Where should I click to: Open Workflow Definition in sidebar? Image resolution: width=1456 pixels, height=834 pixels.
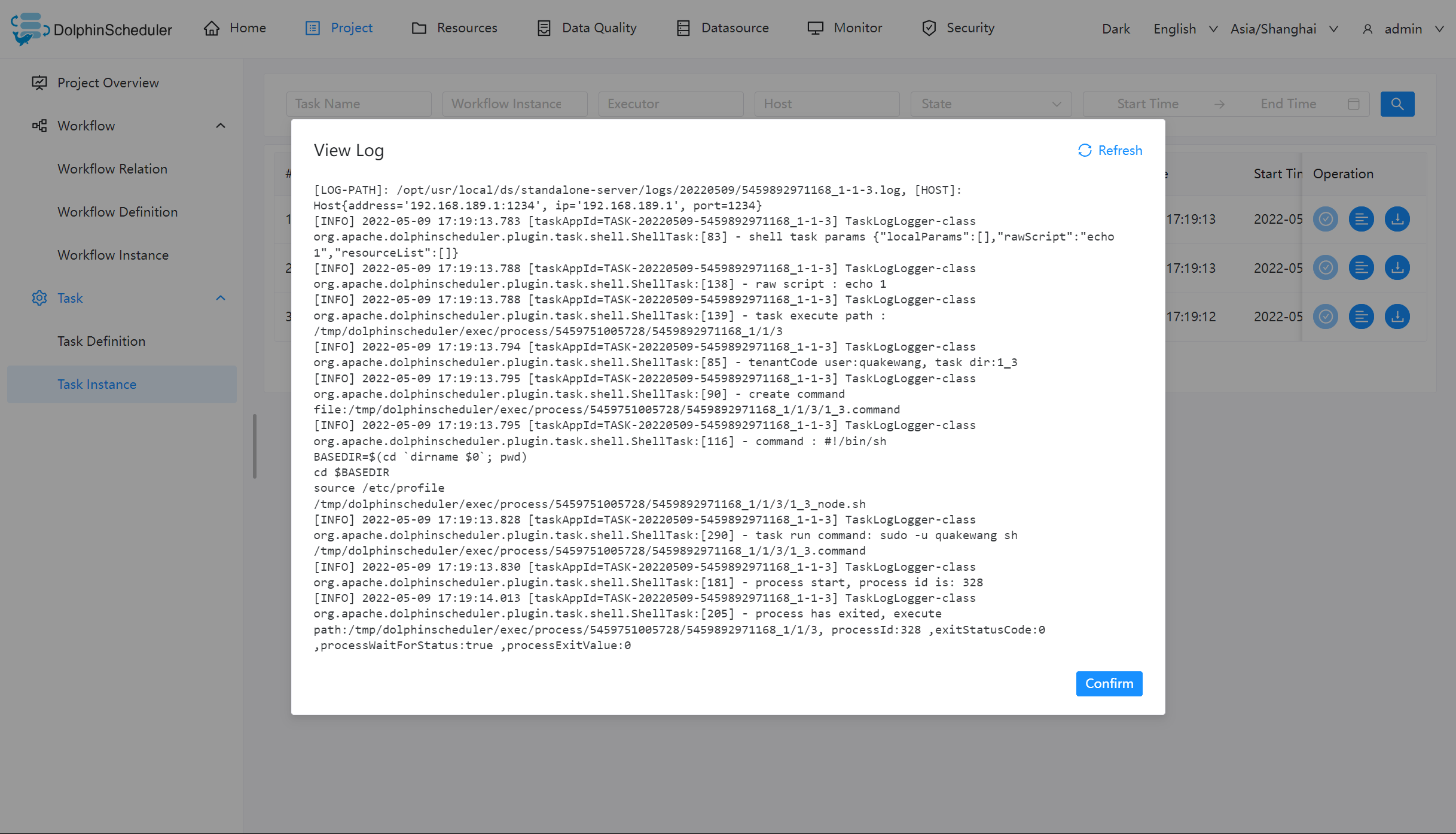click(117, 212)
